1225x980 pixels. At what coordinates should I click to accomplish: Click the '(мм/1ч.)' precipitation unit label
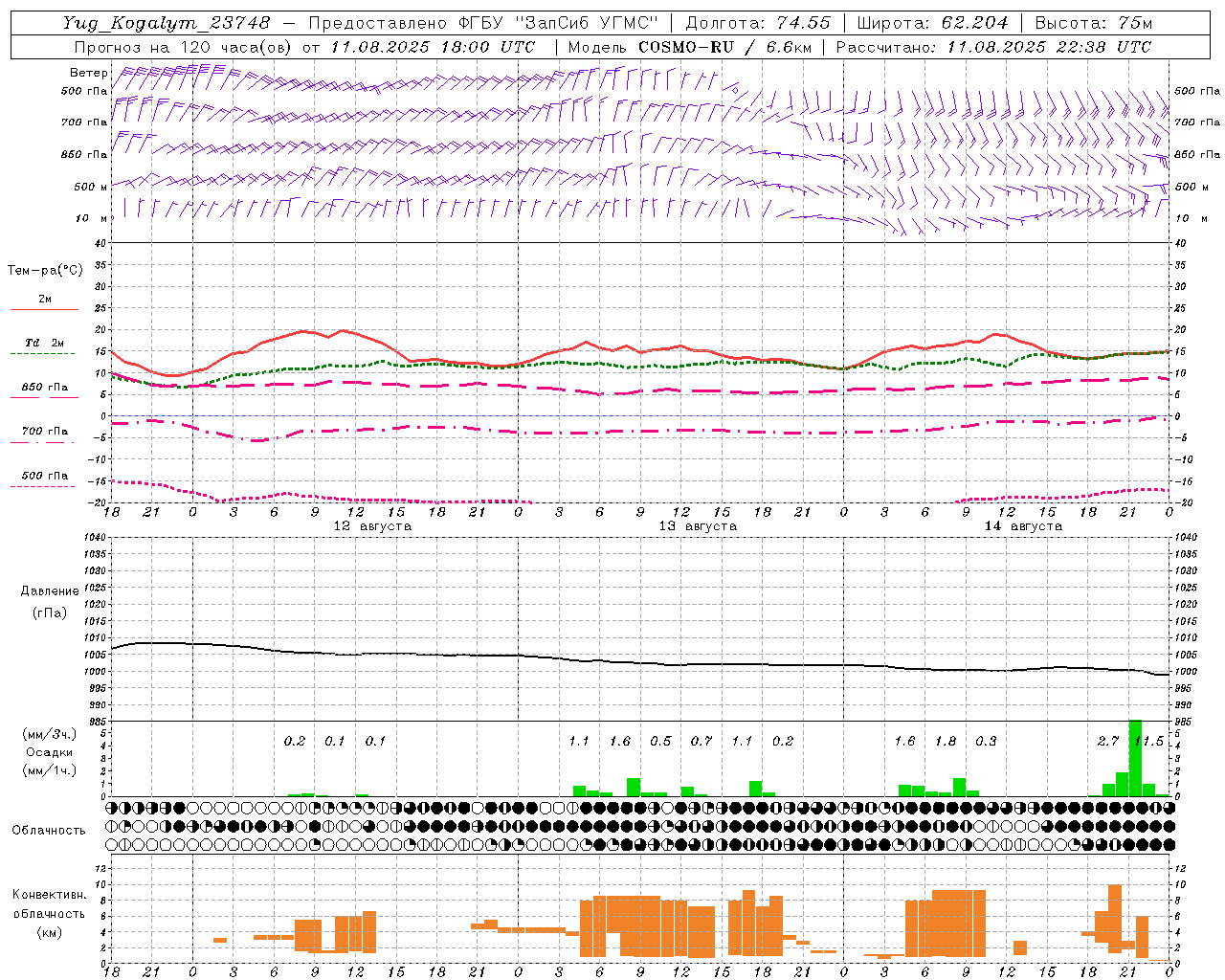[x=50, y=770]
